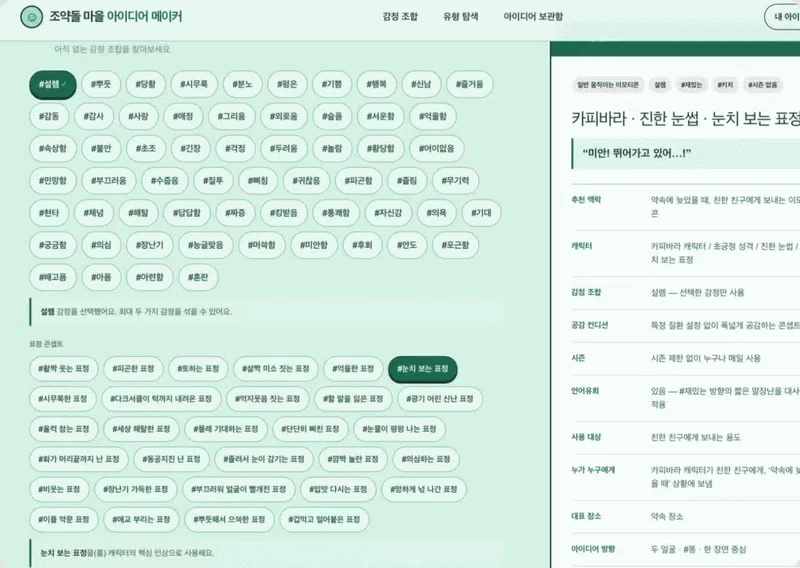Choose the #무기력 emotion chip

[455, 181]
